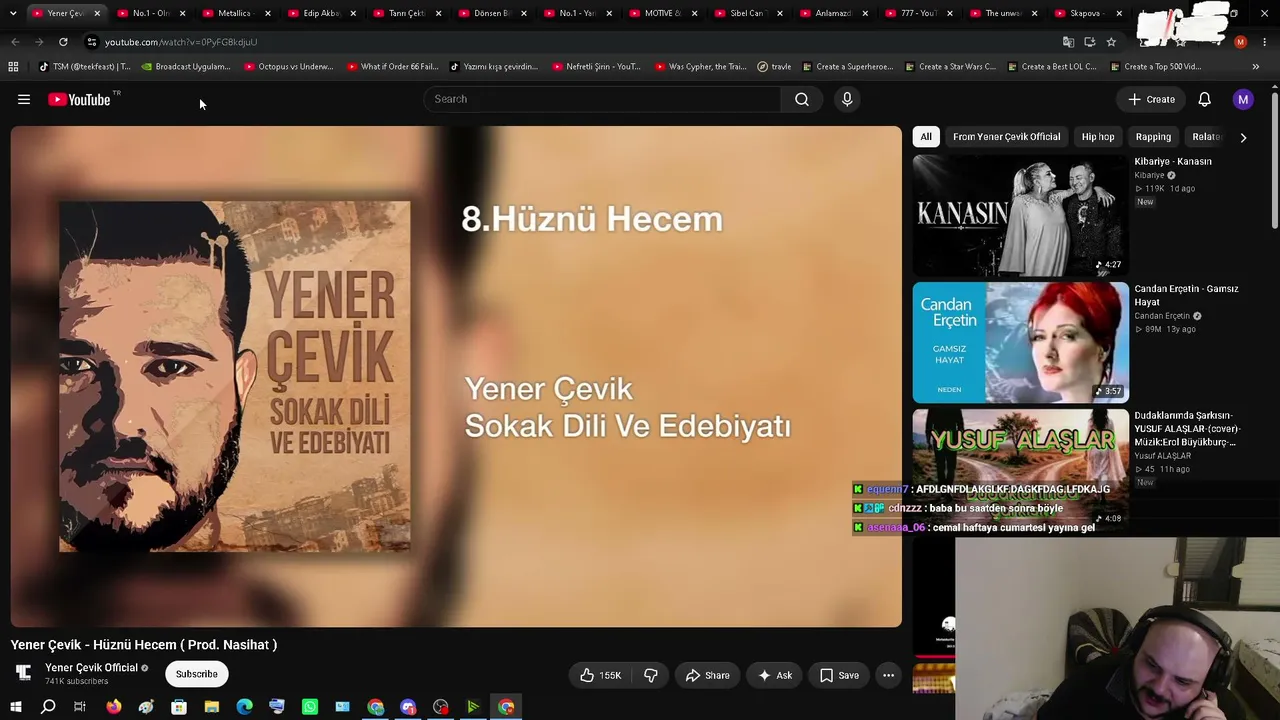Close the Yener Çevik browser tab
Image resolution: width=1280 pixels, height=720 pixels.
tap(97, 13)
